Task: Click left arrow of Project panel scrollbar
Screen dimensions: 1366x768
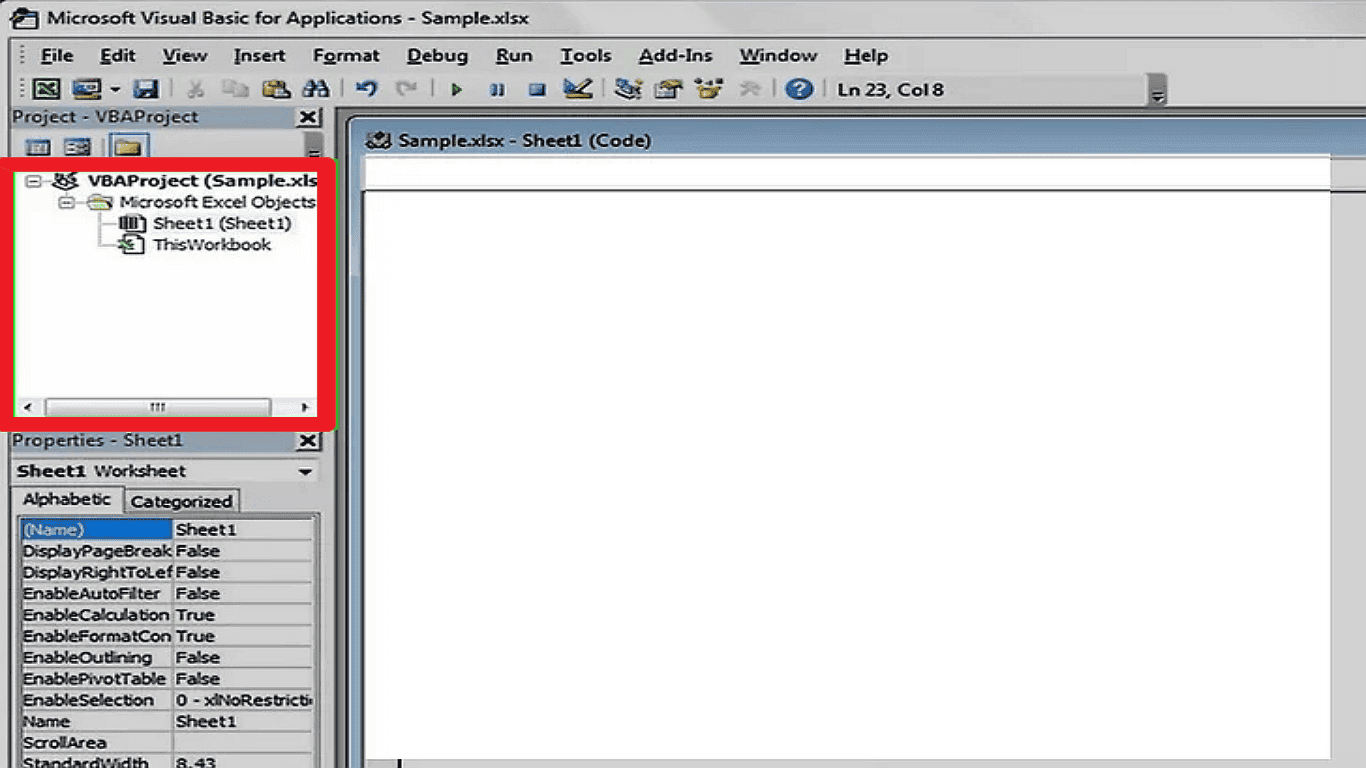Action: click(x=27, y=407)
